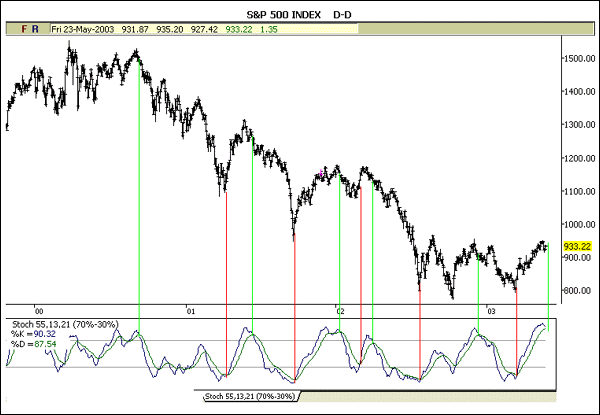Click the 01 year marker on the time axis

tap(191, 311)
